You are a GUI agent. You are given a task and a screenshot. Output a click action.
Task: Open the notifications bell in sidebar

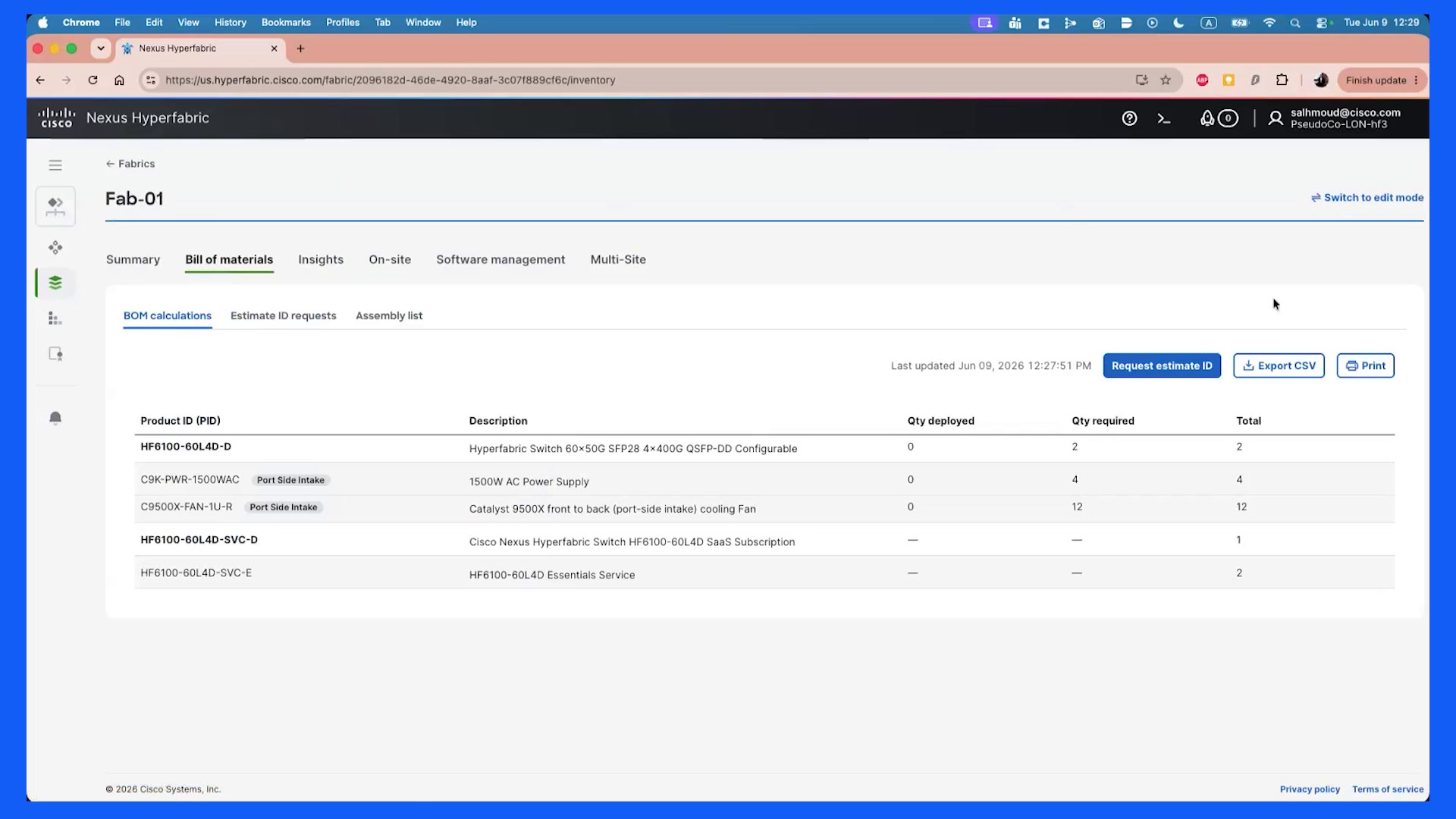(x=55, y=418)
